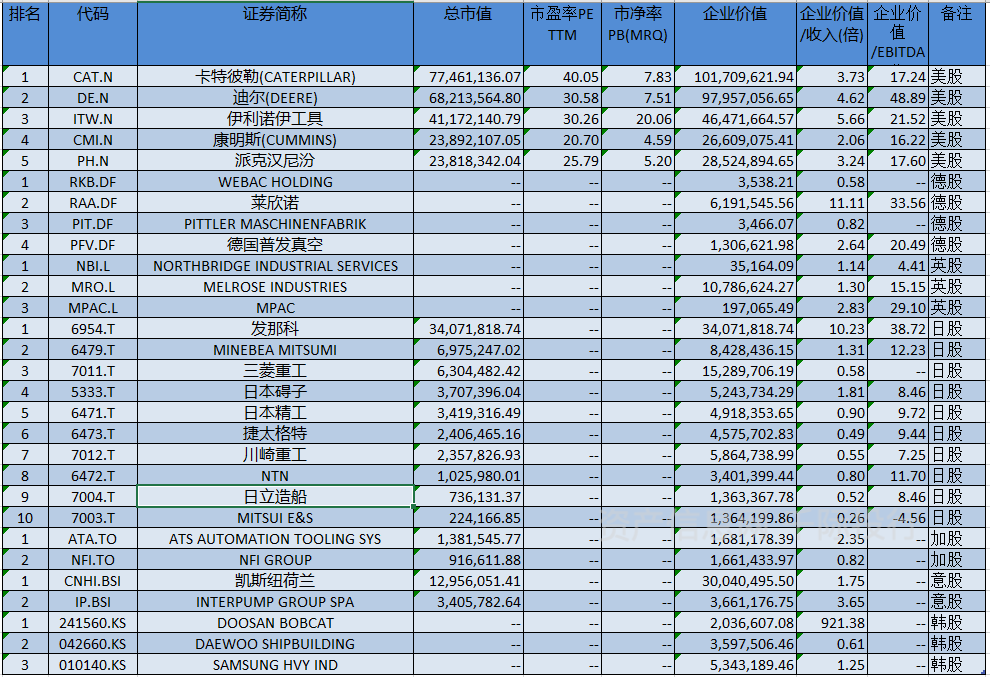Click the EV/revenue value 921.38
Viewport: 990px width, 677px height.
pyautogui.click(x=832, y=623)
